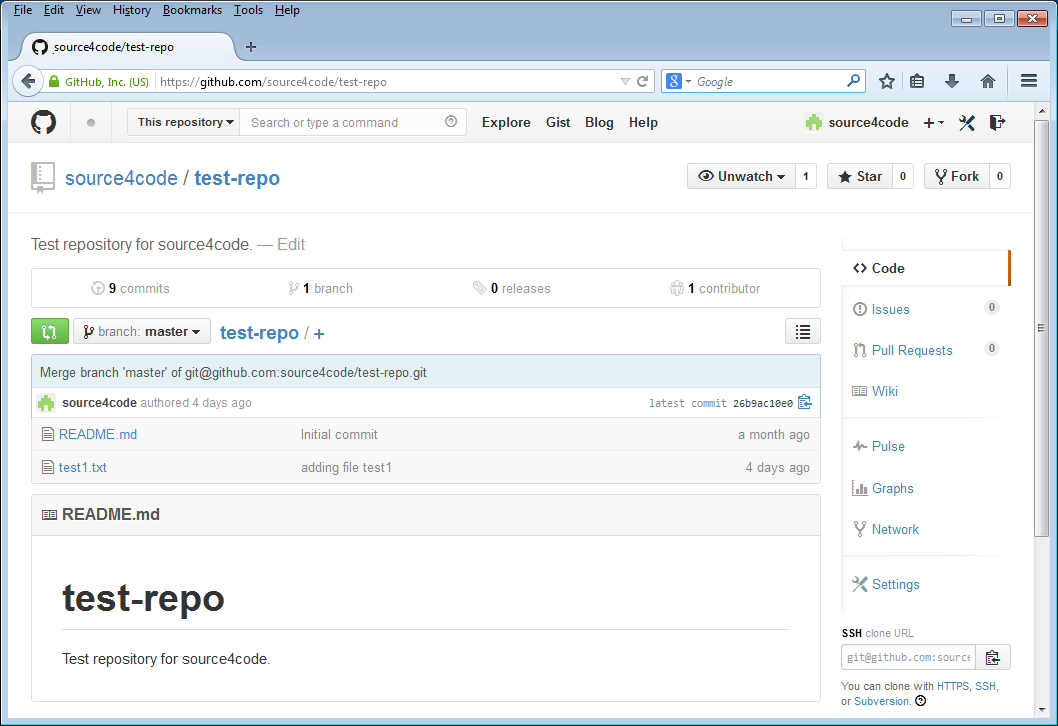Click the notifications dot indicator
The width and height of the screenshot is (1058, 726).
(91, 123)
